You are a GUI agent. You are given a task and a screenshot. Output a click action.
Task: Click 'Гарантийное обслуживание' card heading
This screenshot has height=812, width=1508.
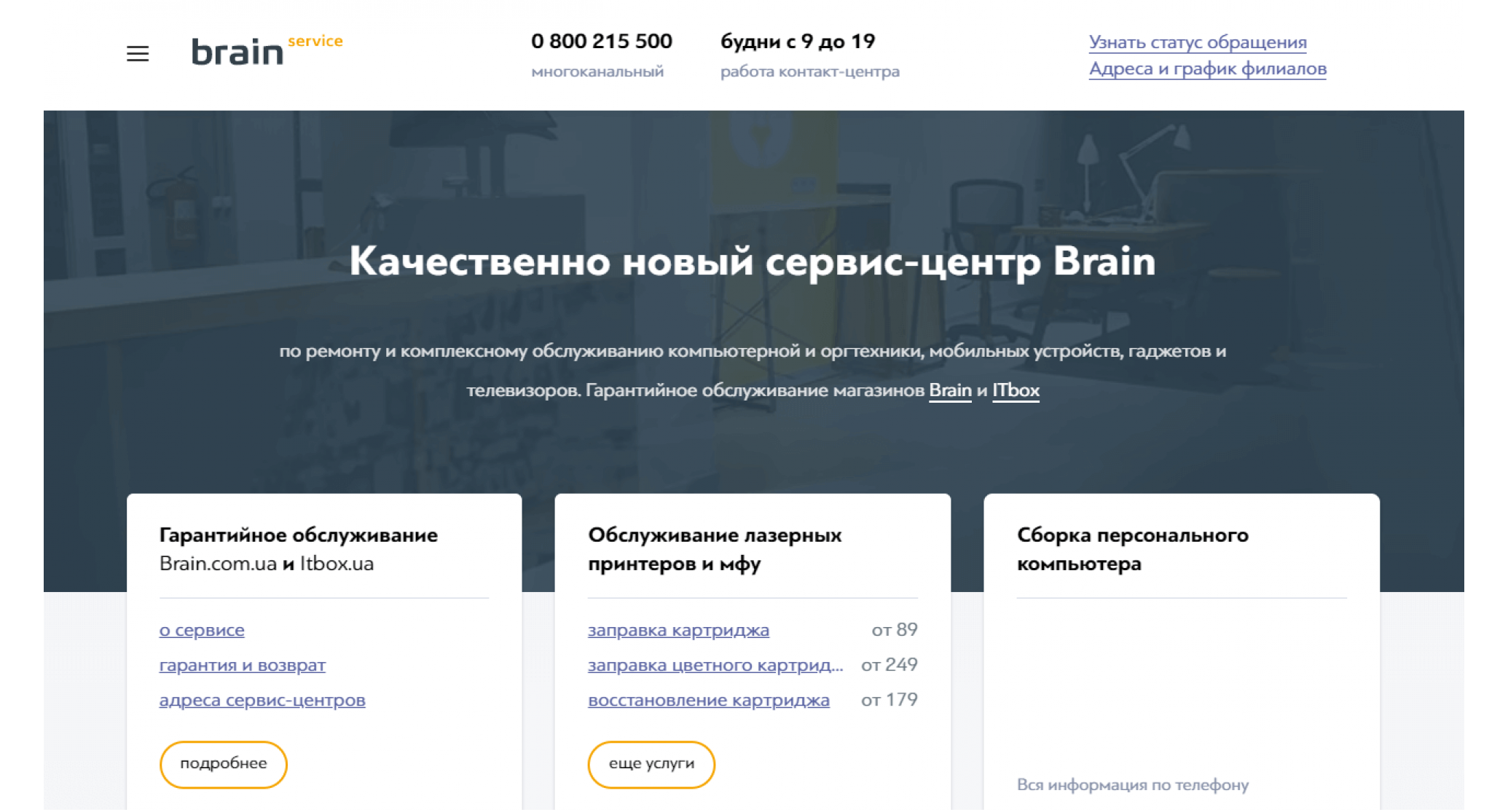299,535
